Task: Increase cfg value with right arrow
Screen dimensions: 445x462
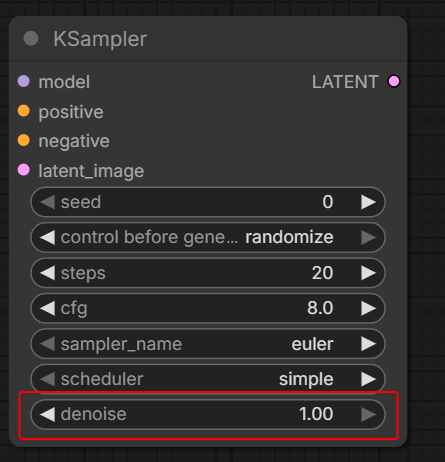Action: tap(368, 308)
